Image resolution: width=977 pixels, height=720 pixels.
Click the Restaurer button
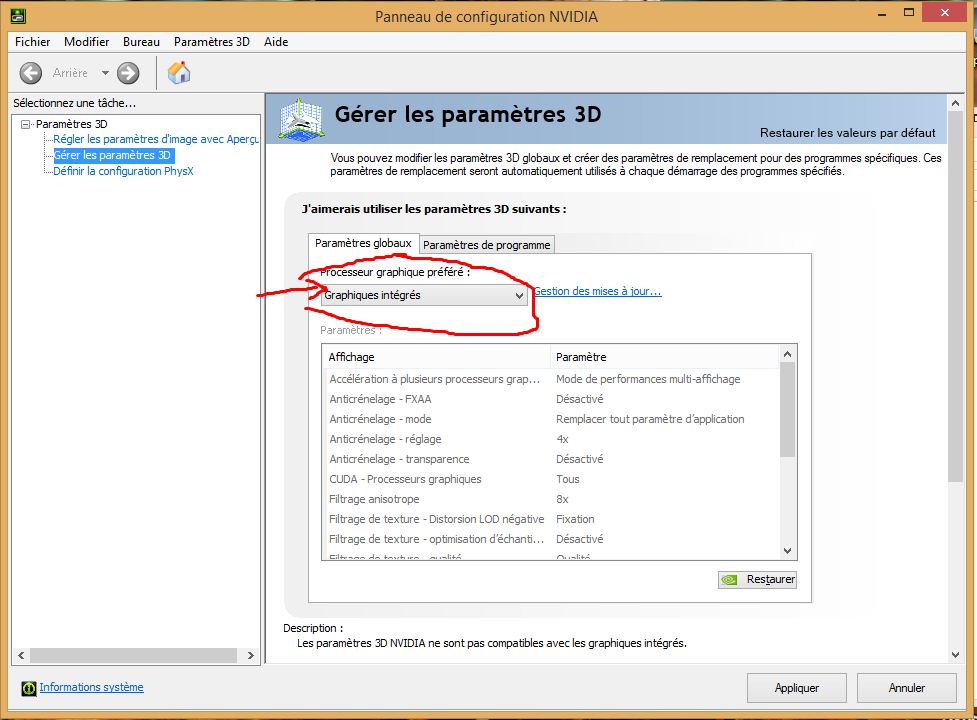757,579
